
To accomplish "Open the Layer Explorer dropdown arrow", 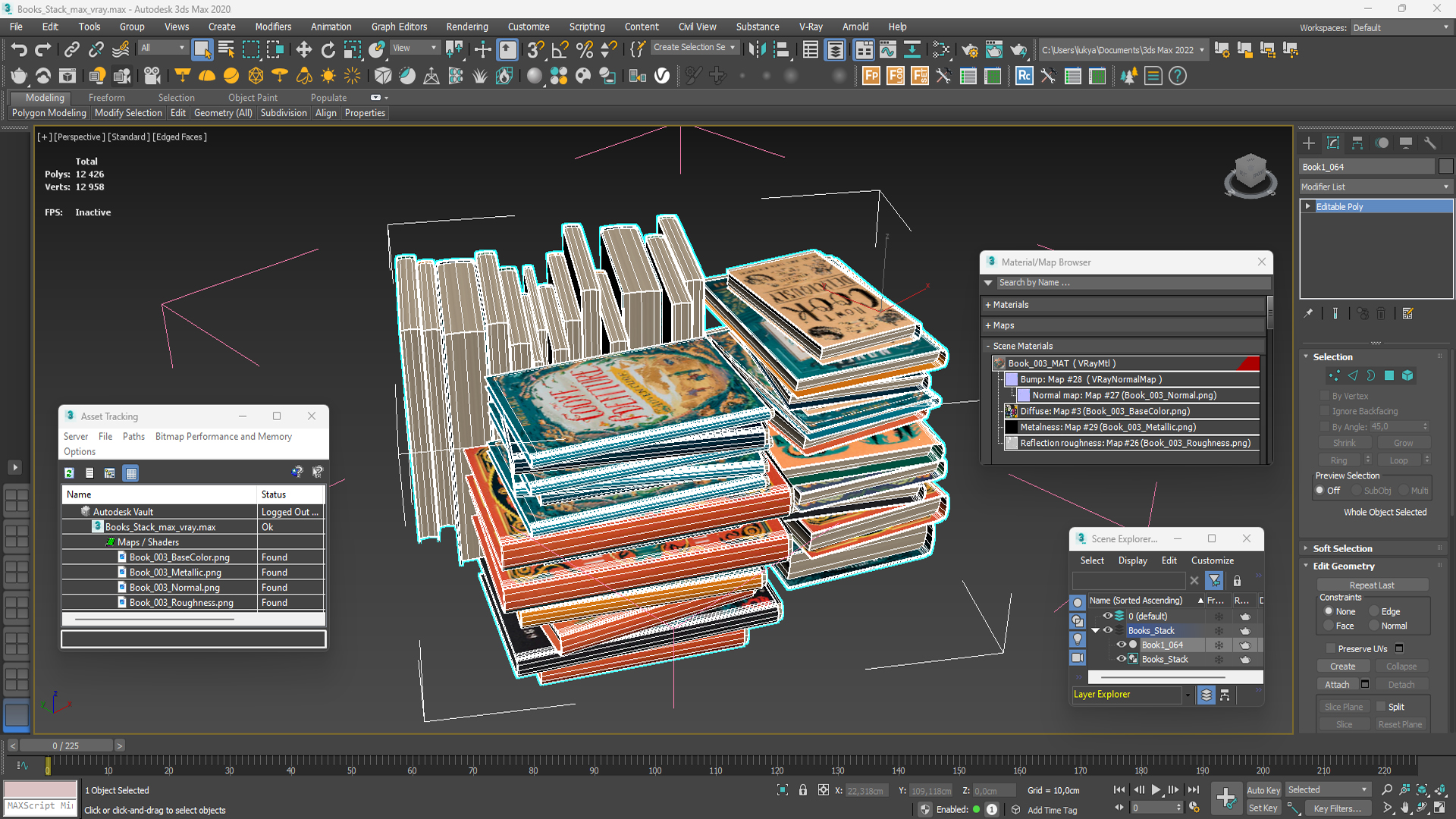I will click(1188, 695).
